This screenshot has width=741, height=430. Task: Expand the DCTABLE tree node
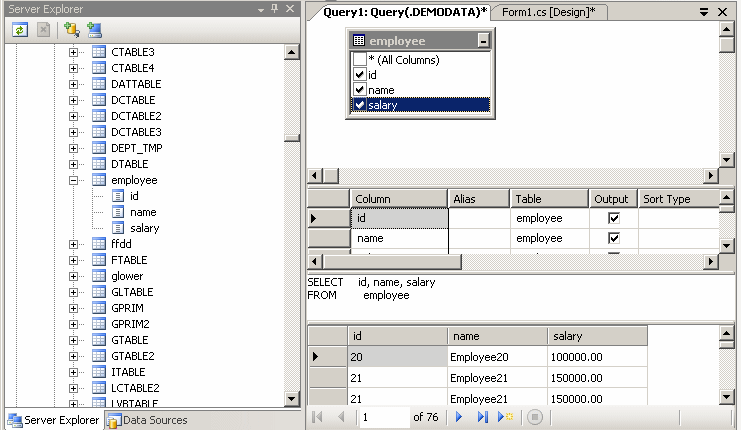74,100
